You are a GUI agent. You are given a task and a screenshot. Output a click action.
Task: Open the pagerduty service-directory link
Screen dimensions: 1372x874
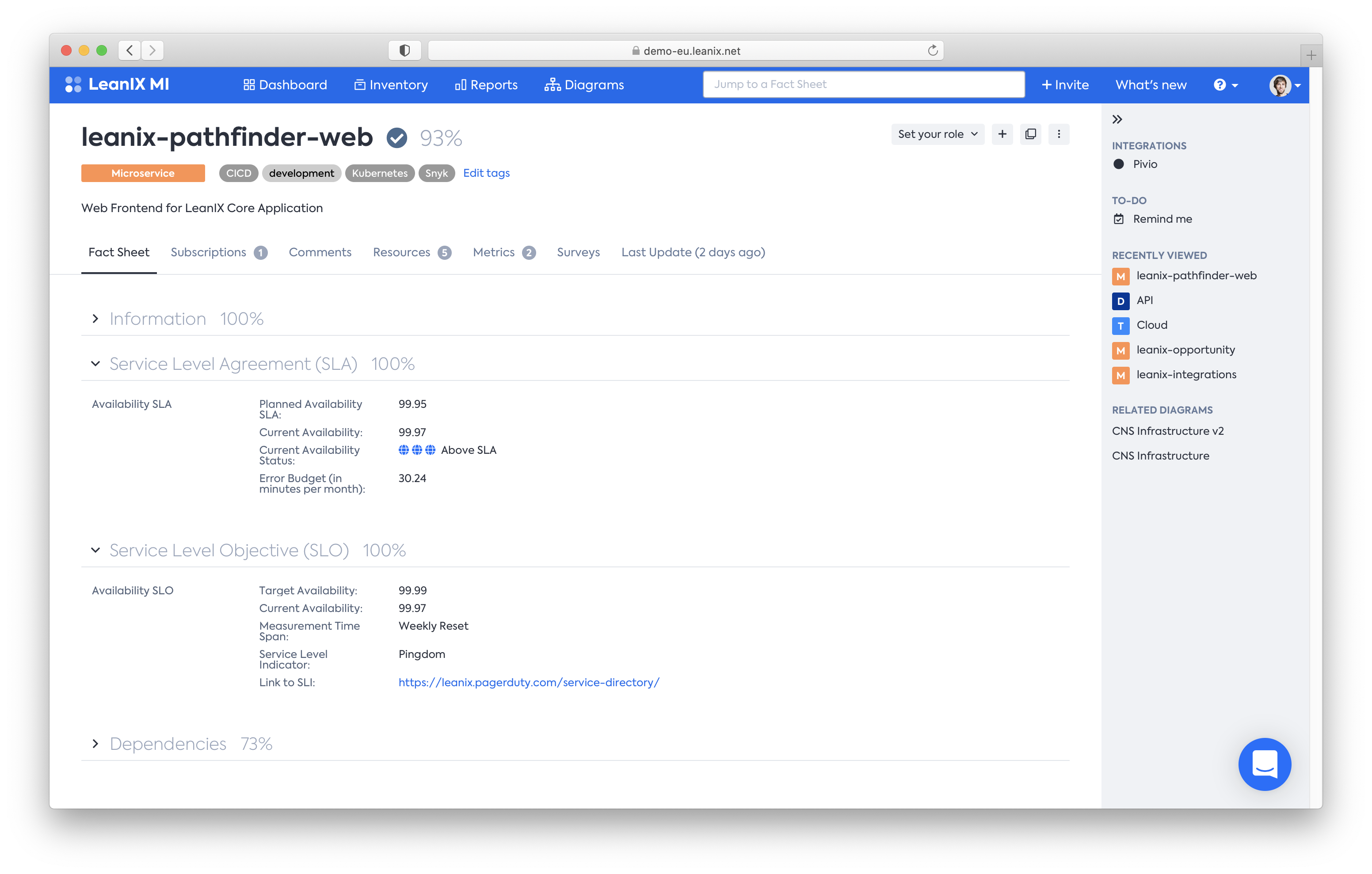pyautogui.click(x=529, y=682)
